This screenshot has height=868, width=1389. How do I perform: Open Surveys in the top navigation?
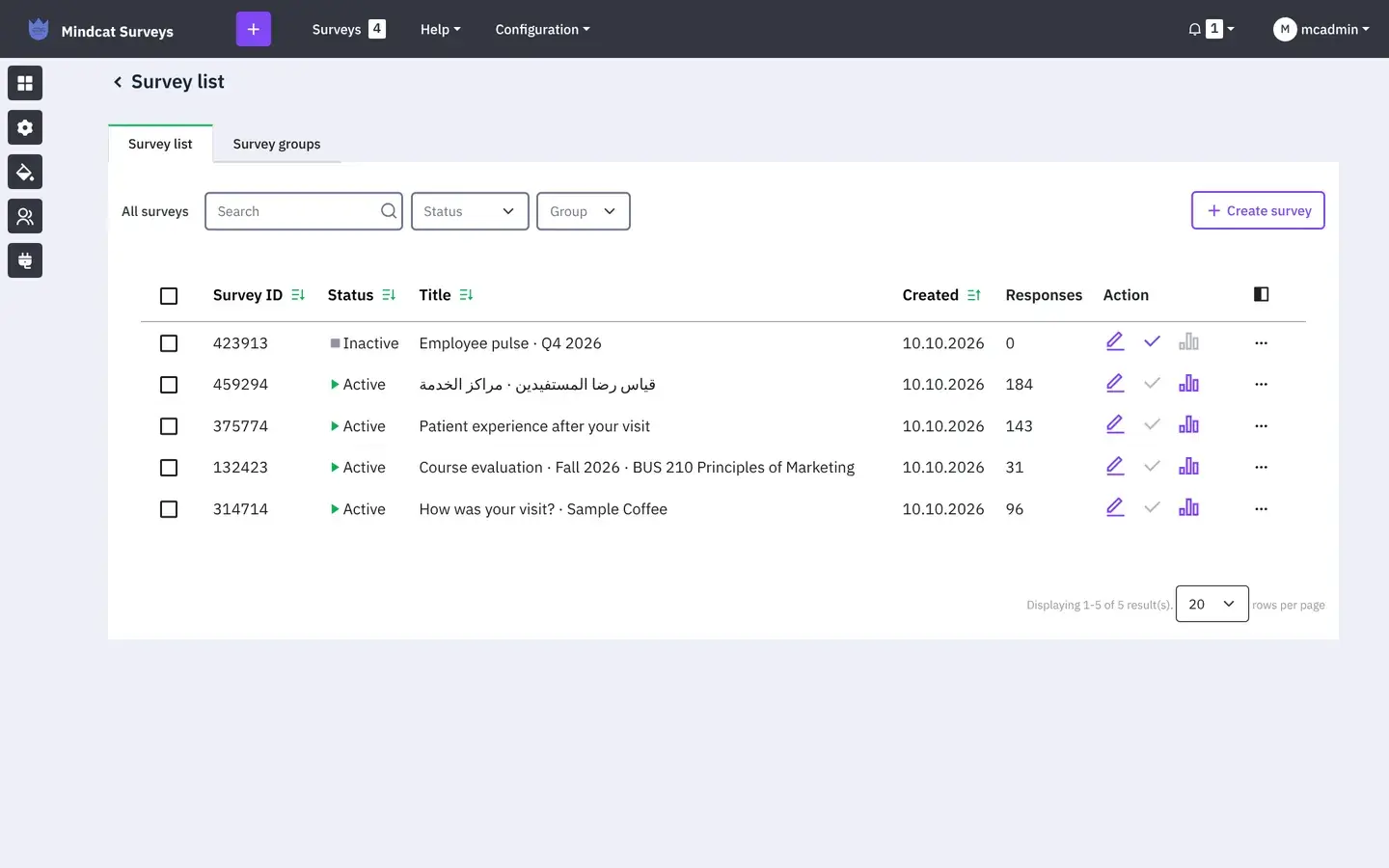(348, 29)
